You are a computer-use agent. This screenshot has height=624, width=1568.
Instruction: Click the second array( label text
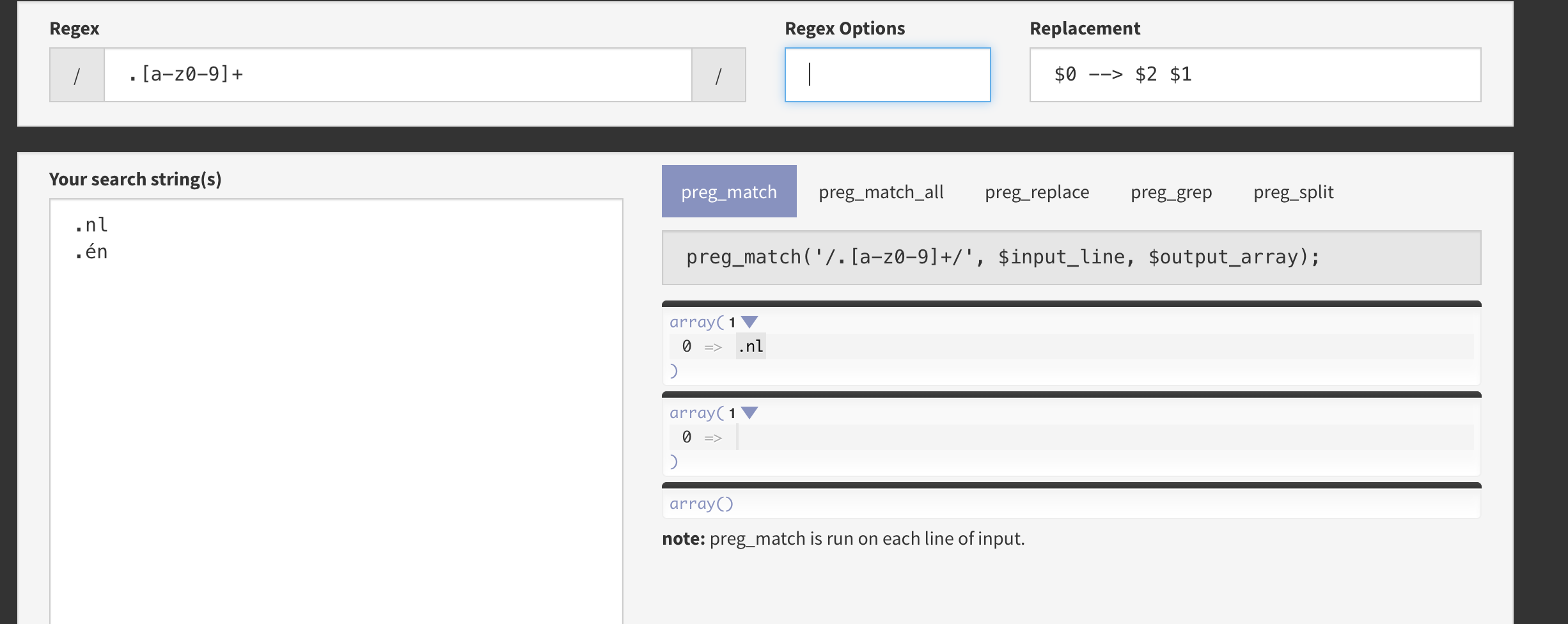tap(697, 412)
